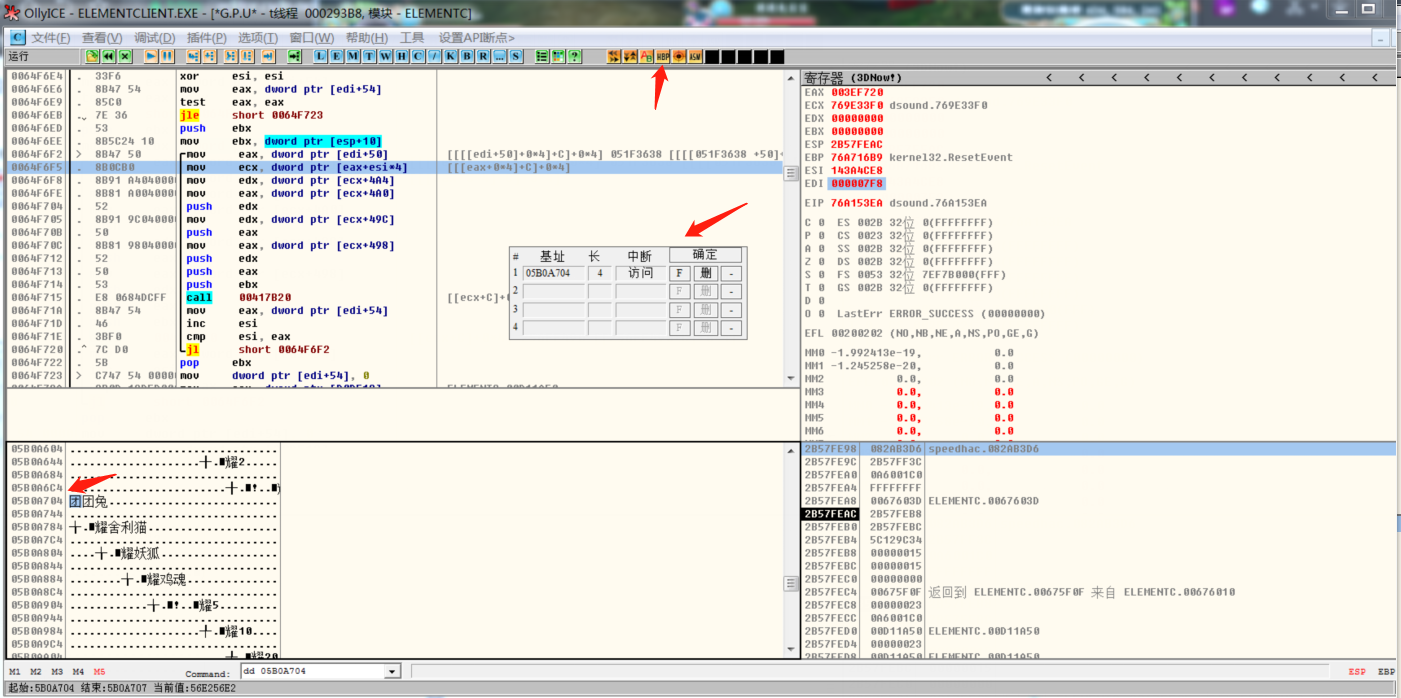Click the Step over toolbar icon
Image resolution: width=1401 pixels, height=698 pixels.
point(210,56)
